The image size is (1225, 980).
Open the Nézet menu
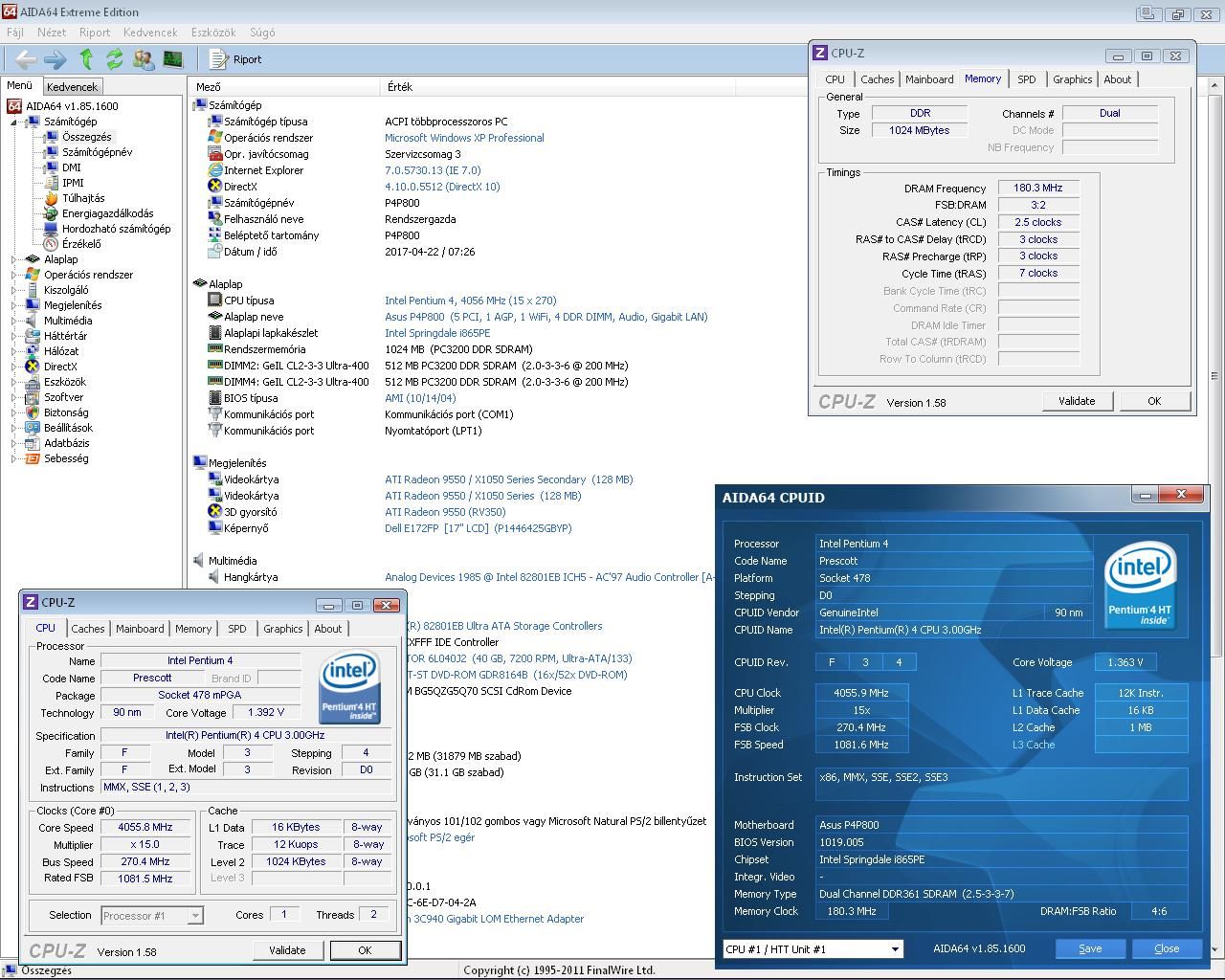tap(52, 32)
